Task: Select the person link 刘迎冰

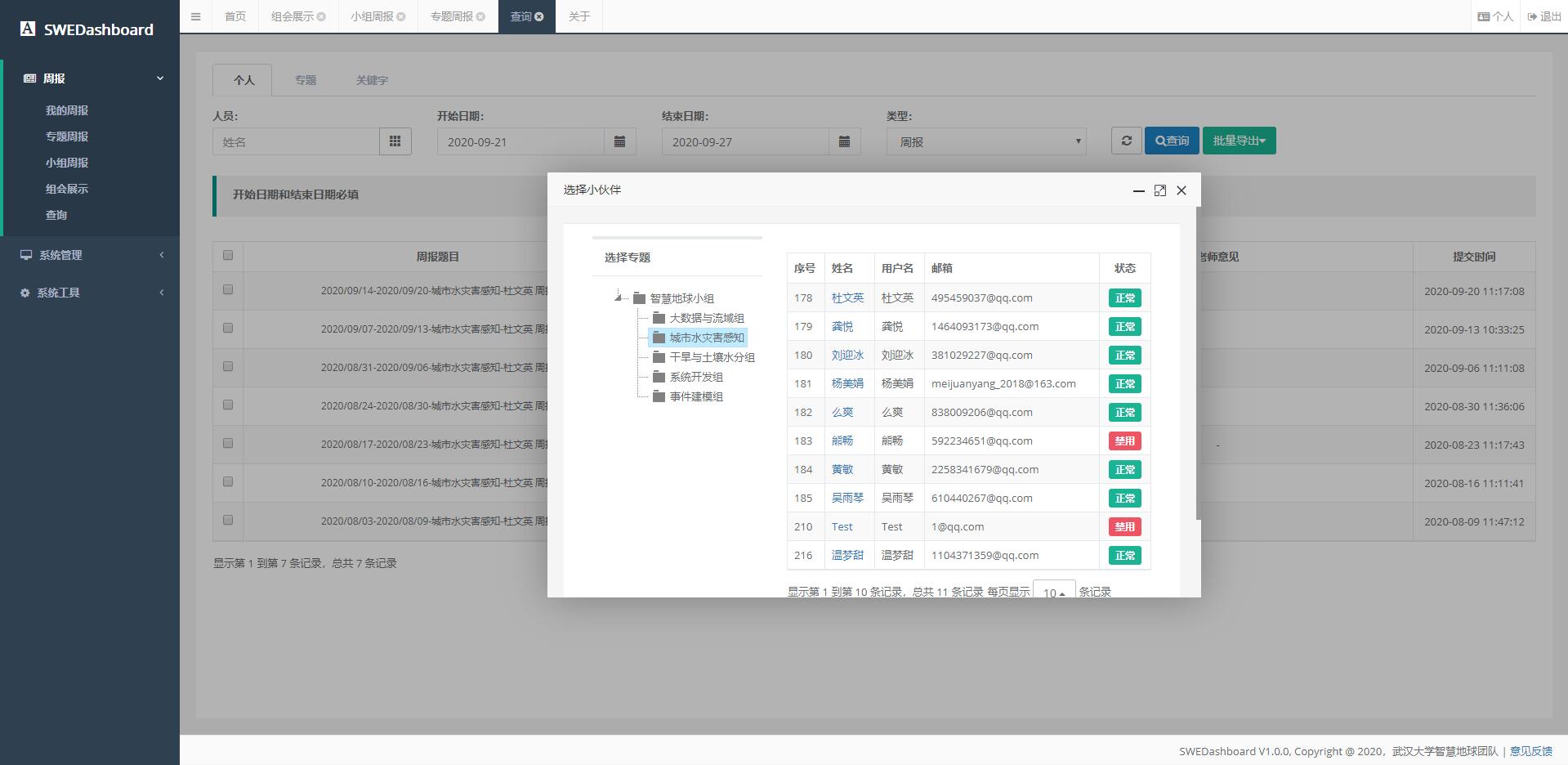Action: 847,355
